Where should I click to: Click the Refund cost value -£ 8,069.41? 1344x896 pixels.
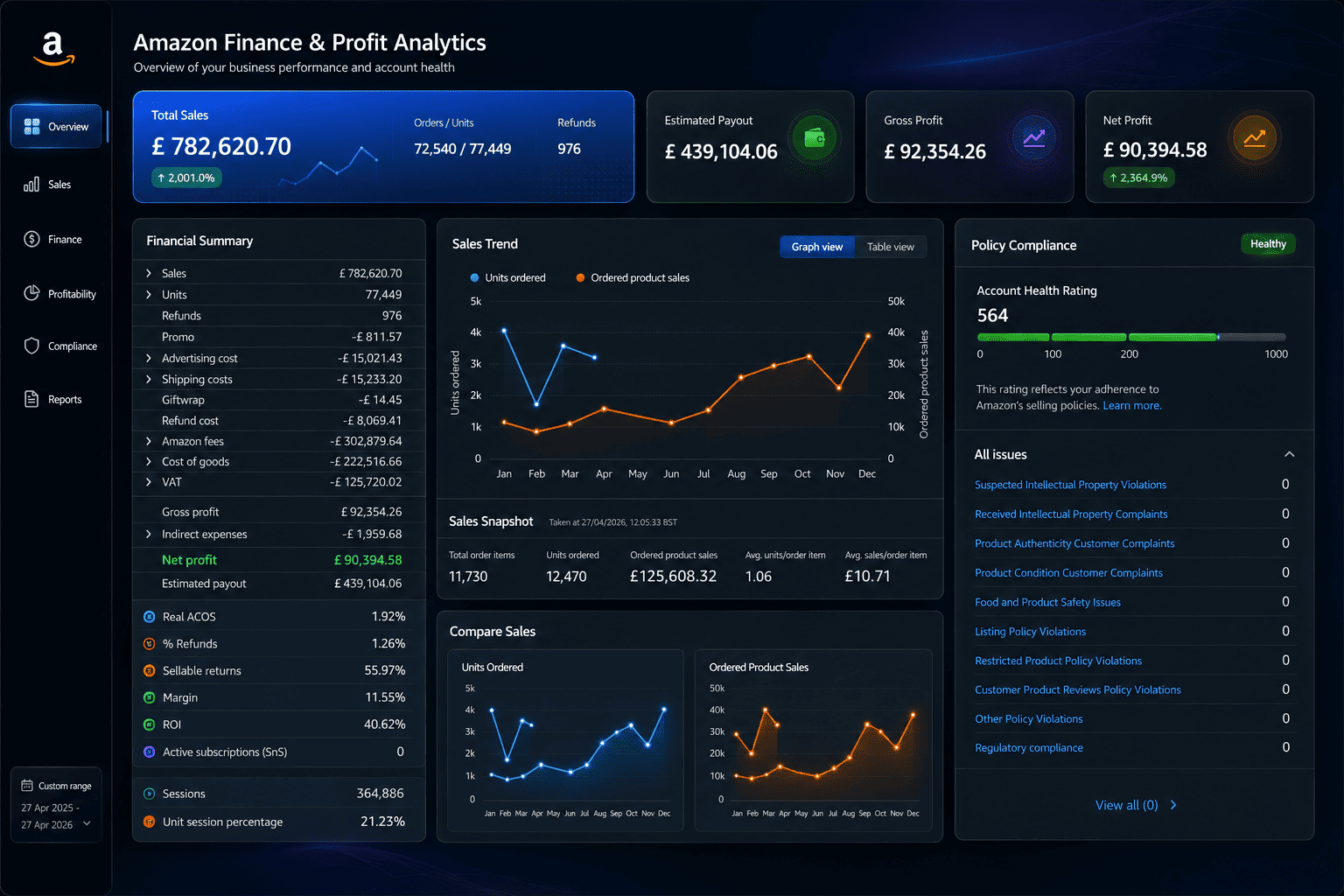[373, 421]
